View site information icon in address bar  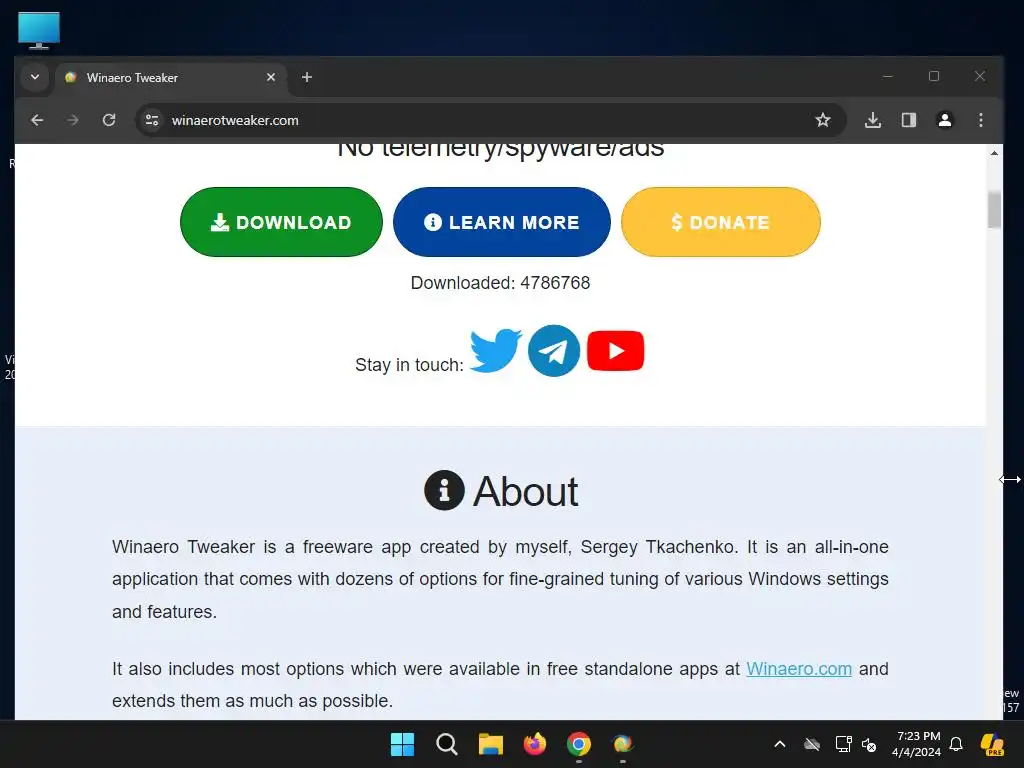[152, 120]
